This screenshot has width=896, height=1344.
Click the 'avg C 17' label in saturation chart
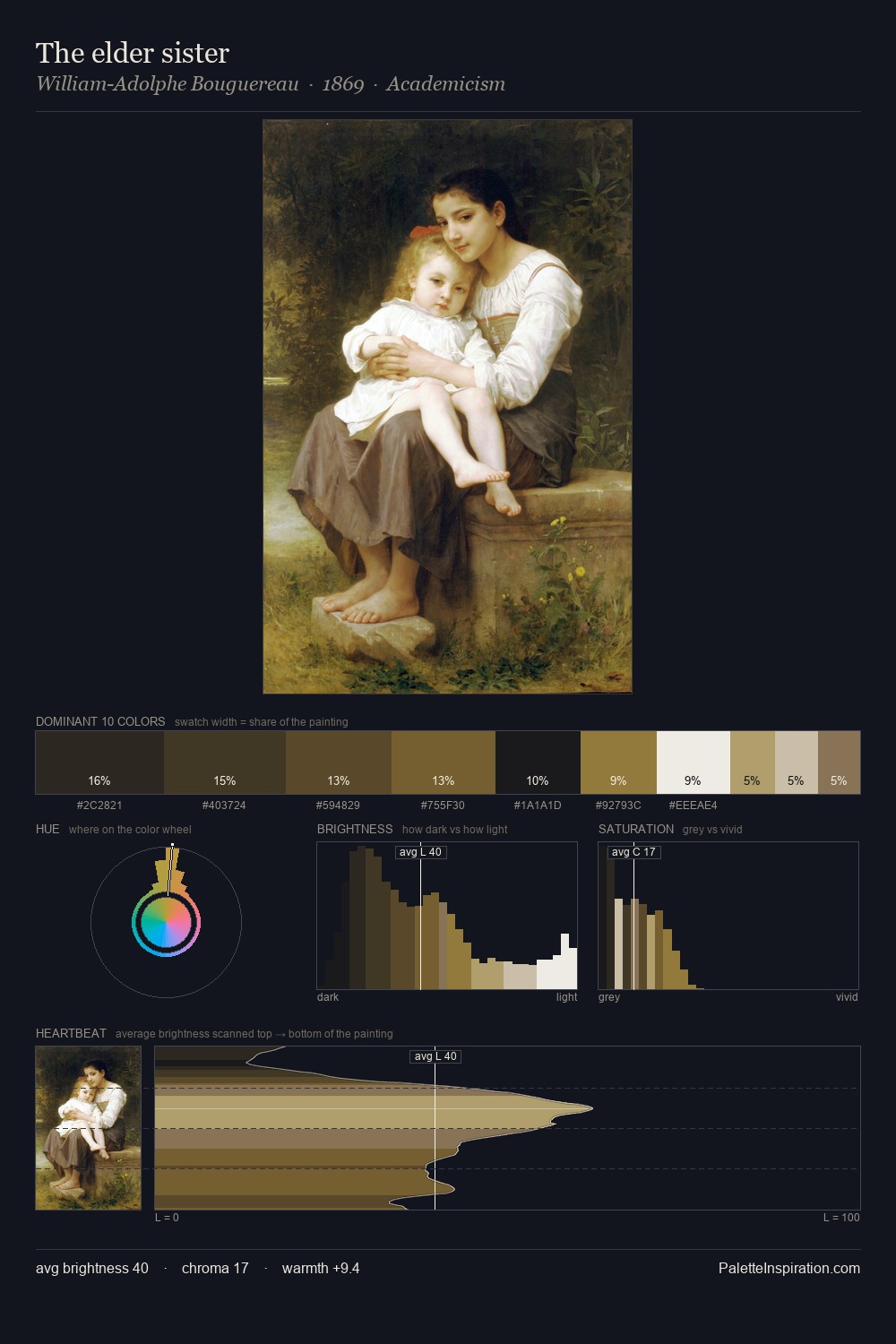[633, 852]
